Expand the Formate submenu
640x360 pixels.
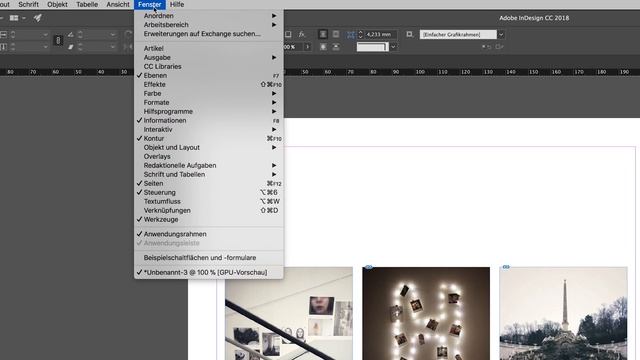pyautogui.click(x=209, y=102)
